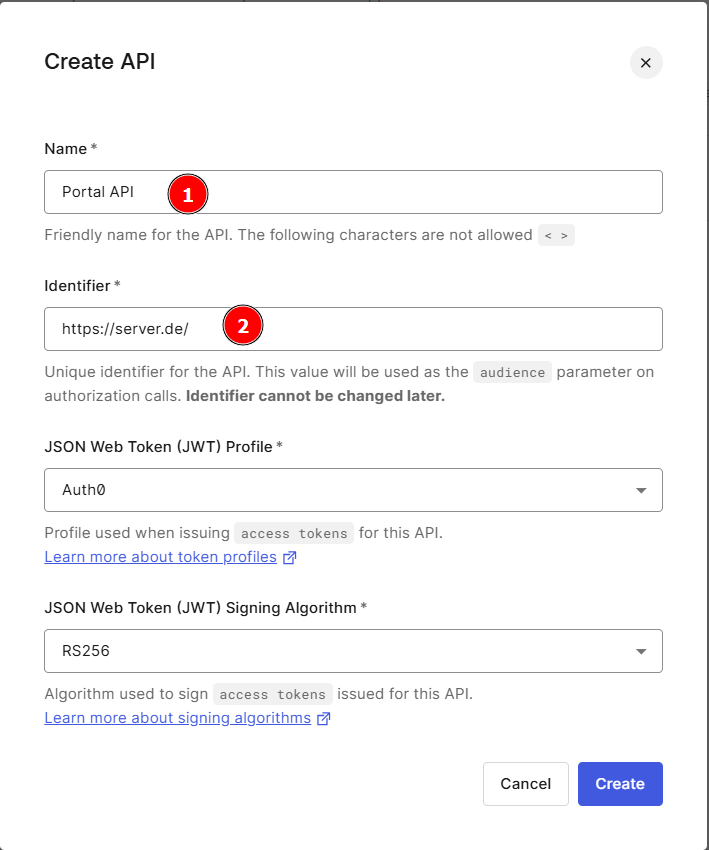Open the JWT Profile dropdown showing Auth0
This screenshot has width=709, height=850.
click(353, 490)
